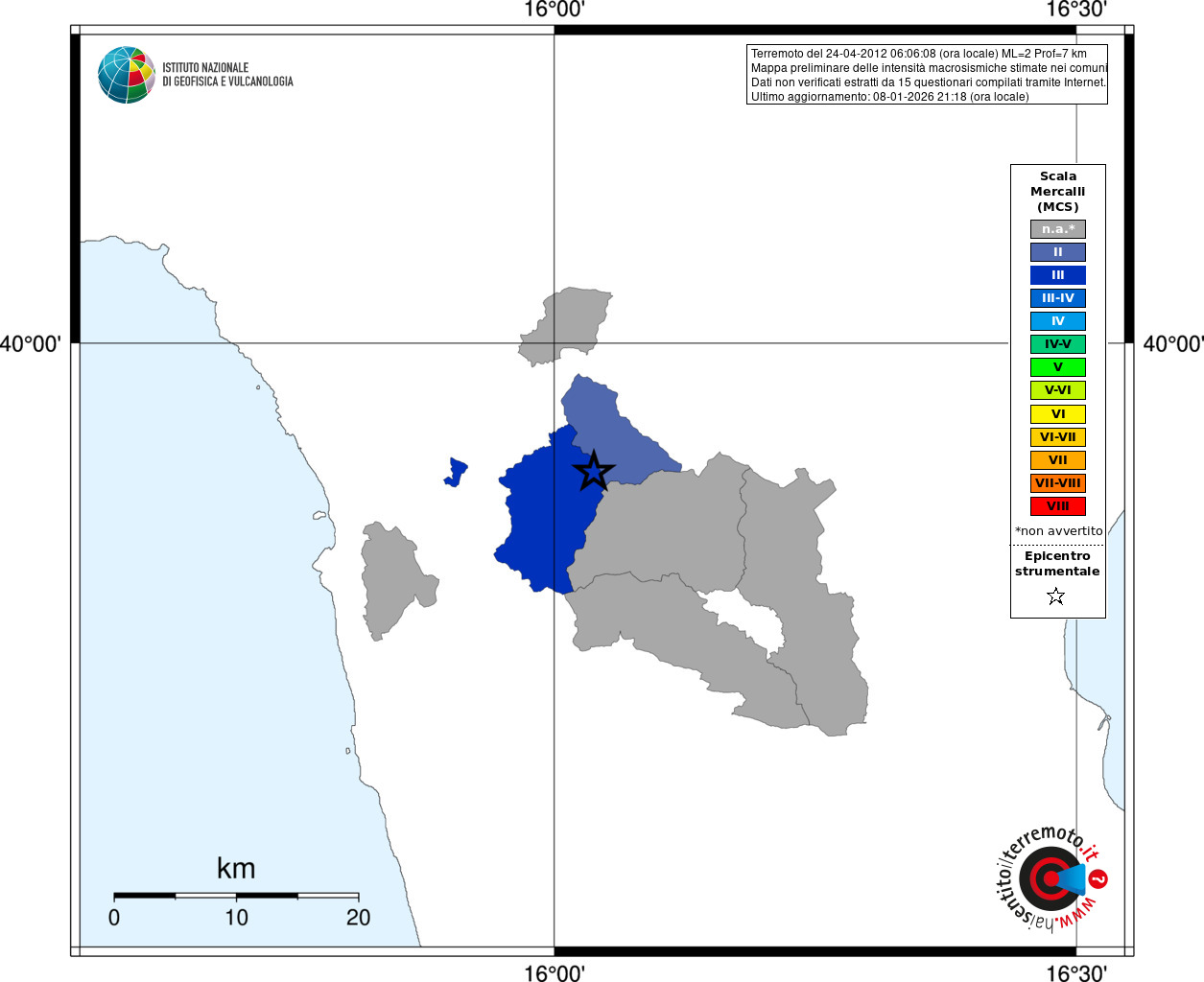This screenshot has height=982, width=1204.
Task: Click the Terremoto del 24-04-2012 info box
Action: point(927,75)
